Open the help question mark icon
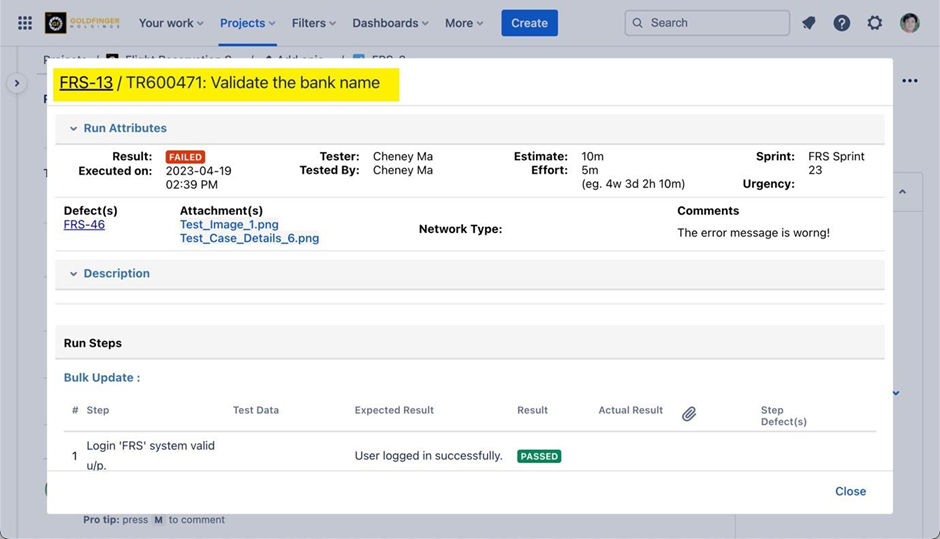This screenshot has width=940, height=539. 842,23
